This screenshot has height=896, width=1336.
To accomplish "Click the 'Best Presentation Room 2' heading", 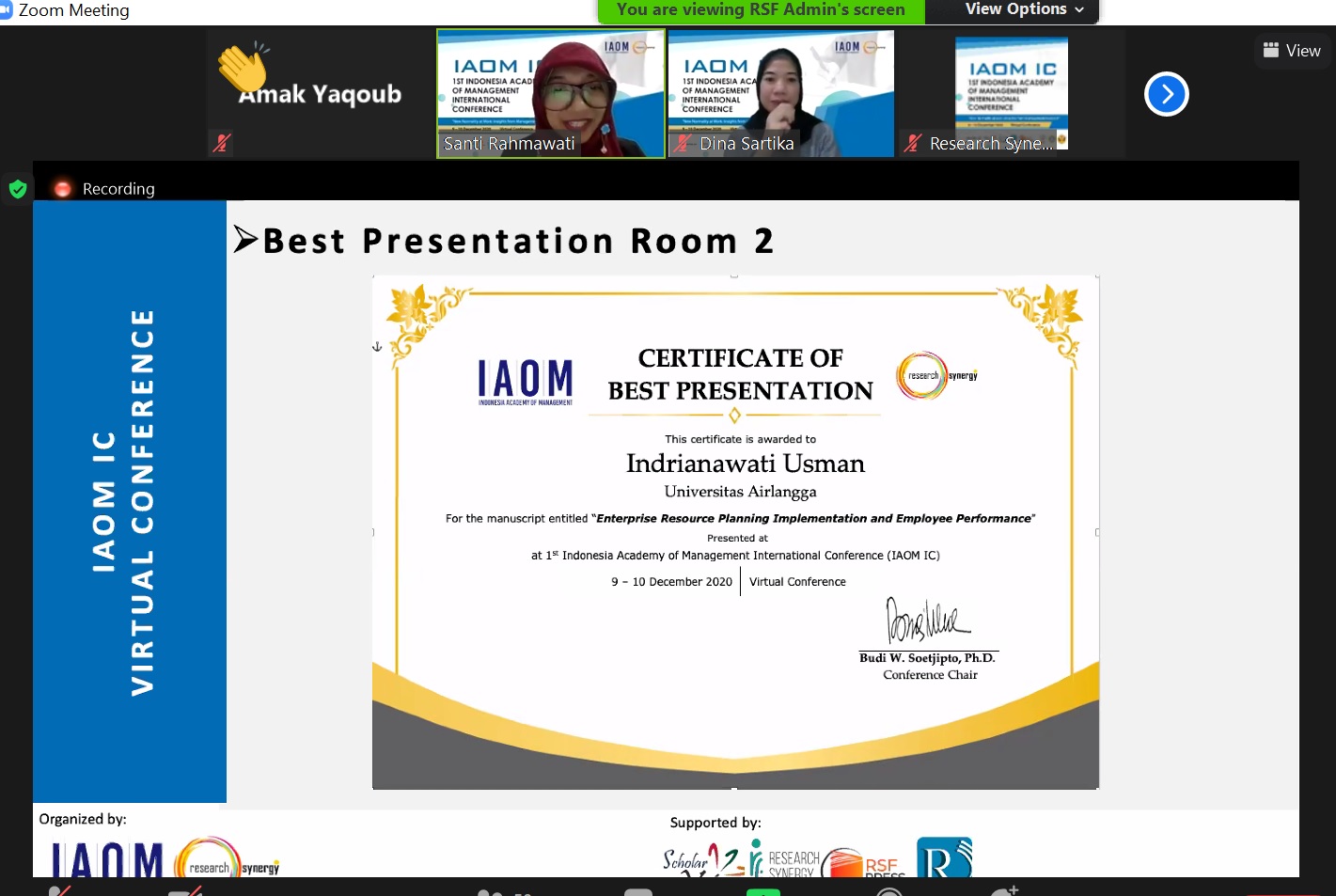I will pyautogui.click(x=518, y=242).
